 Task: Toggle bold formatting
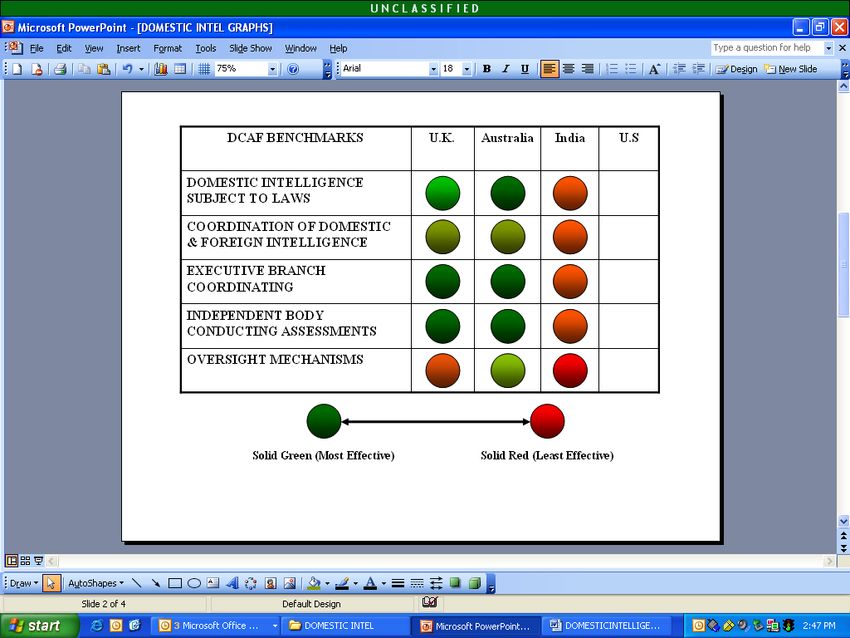[x=487, y=69]
